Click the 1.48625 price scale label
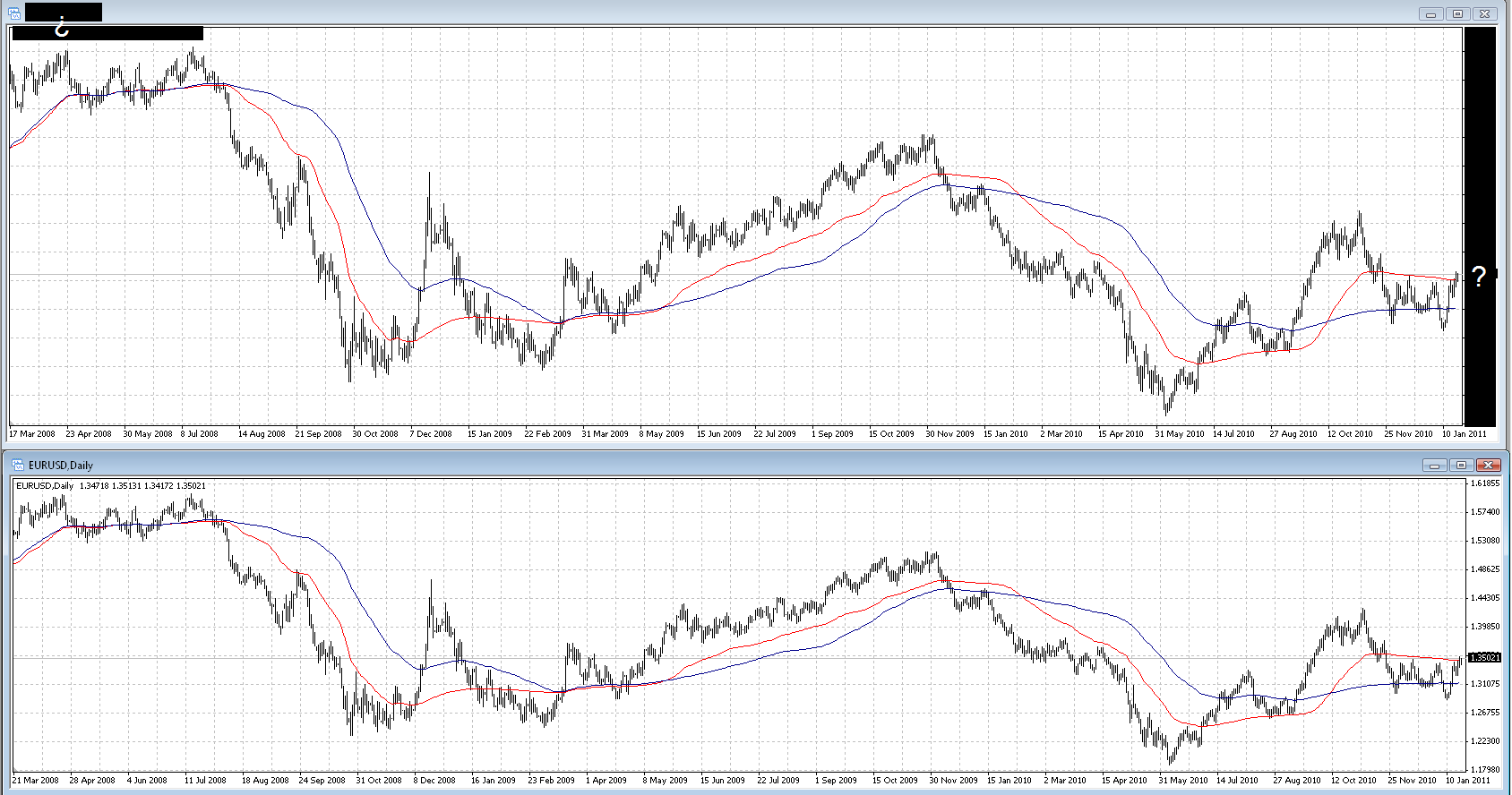Screen dimensions: 1512x795 pos(1485,569)
